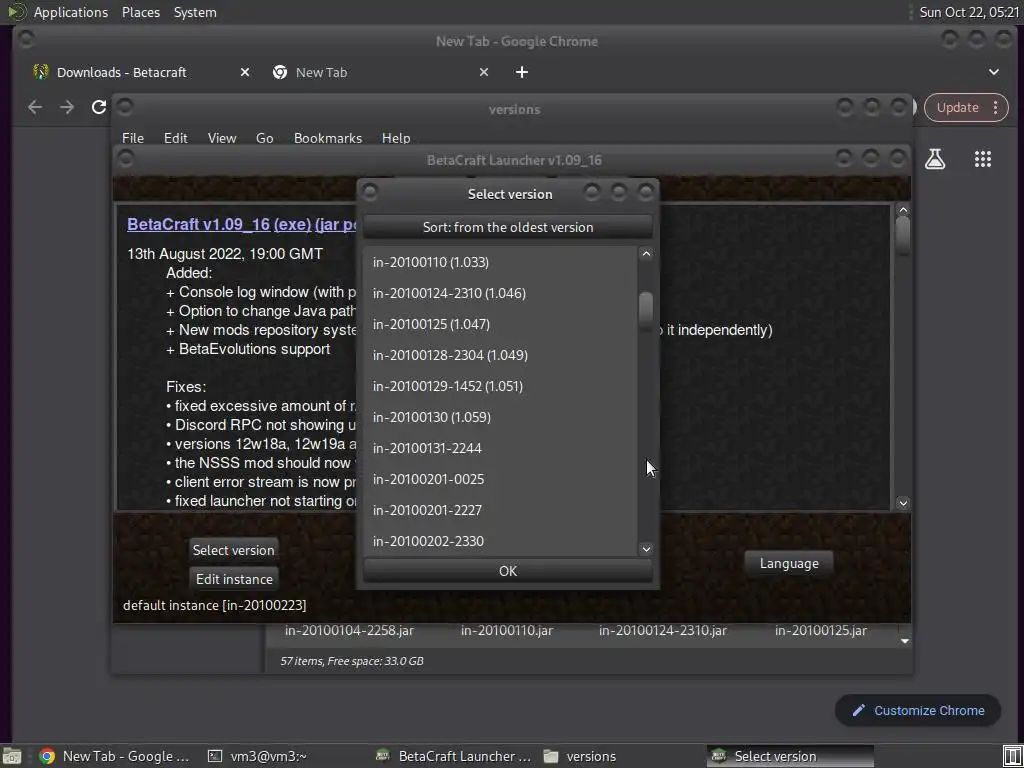The width and height of the screenshot is (1024, 768).
Task: Select version in-20100129-1452 (1.051)
Action: [x=500, y=386]
